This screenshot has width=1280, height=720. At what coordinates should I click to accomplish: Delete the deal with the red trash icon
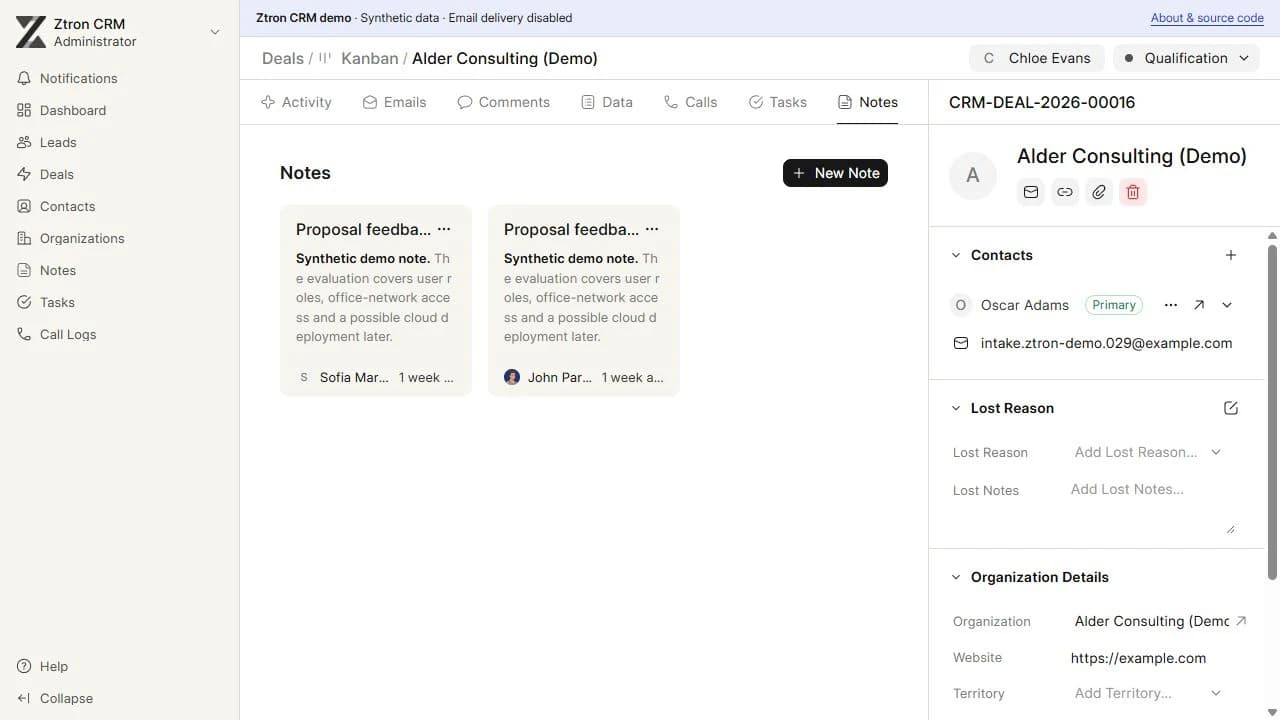1133,192
